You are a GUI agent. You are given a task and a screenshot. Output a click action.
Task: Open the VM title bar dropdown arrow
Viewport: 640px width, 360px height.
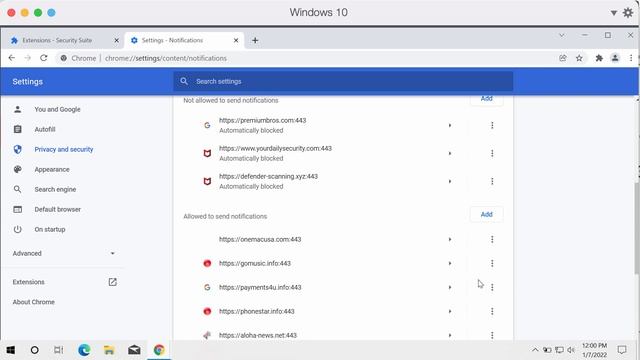coord(613,13)
